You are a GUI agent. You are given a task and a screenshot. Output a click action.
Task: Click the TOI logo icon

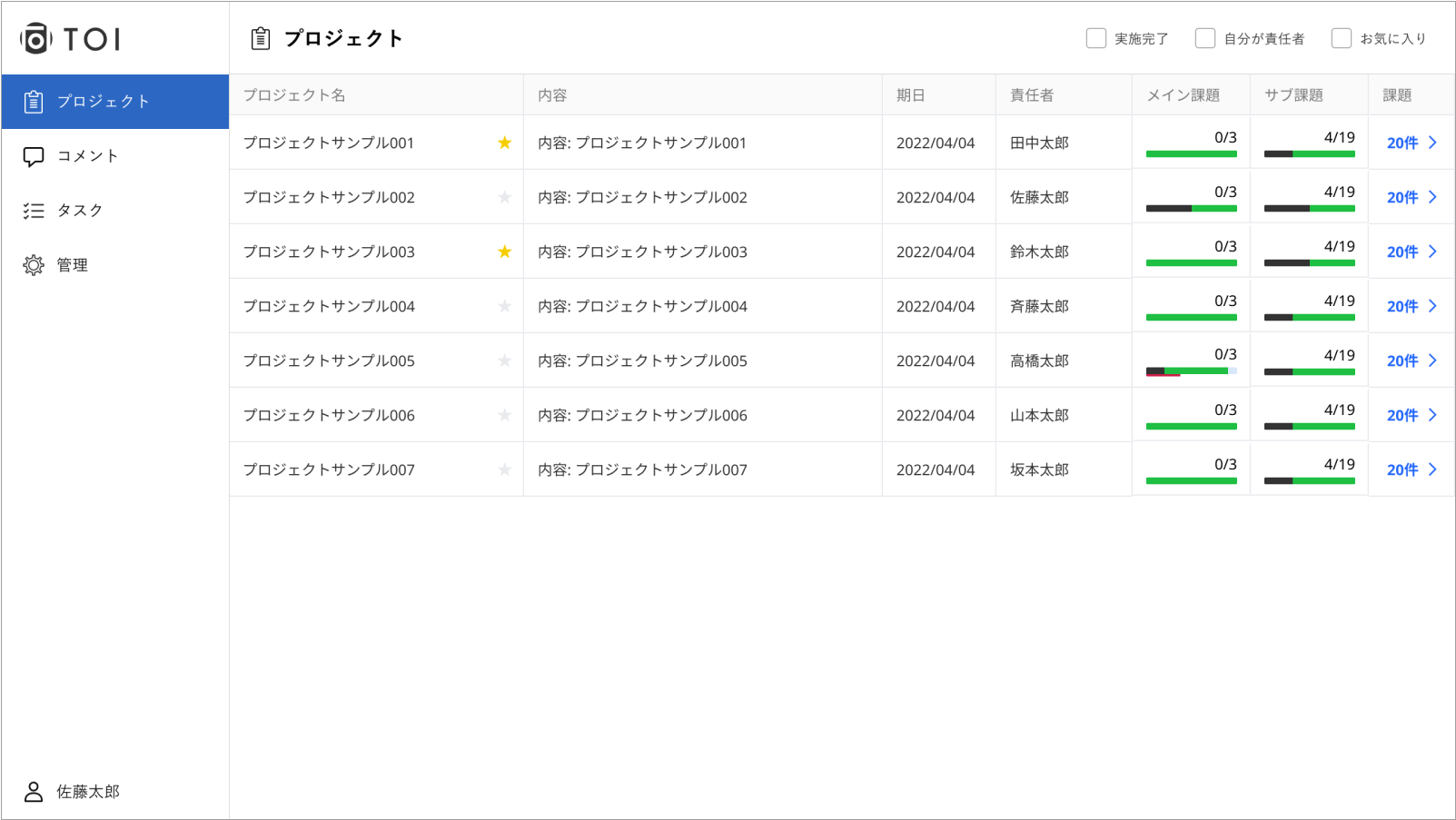pyautogui.click(x=35, y=39)
